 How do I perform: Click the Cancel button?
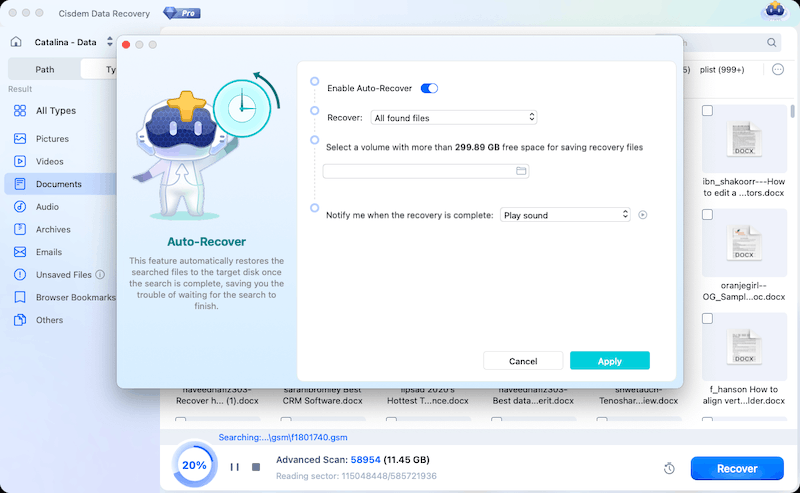tap(523, 361)
